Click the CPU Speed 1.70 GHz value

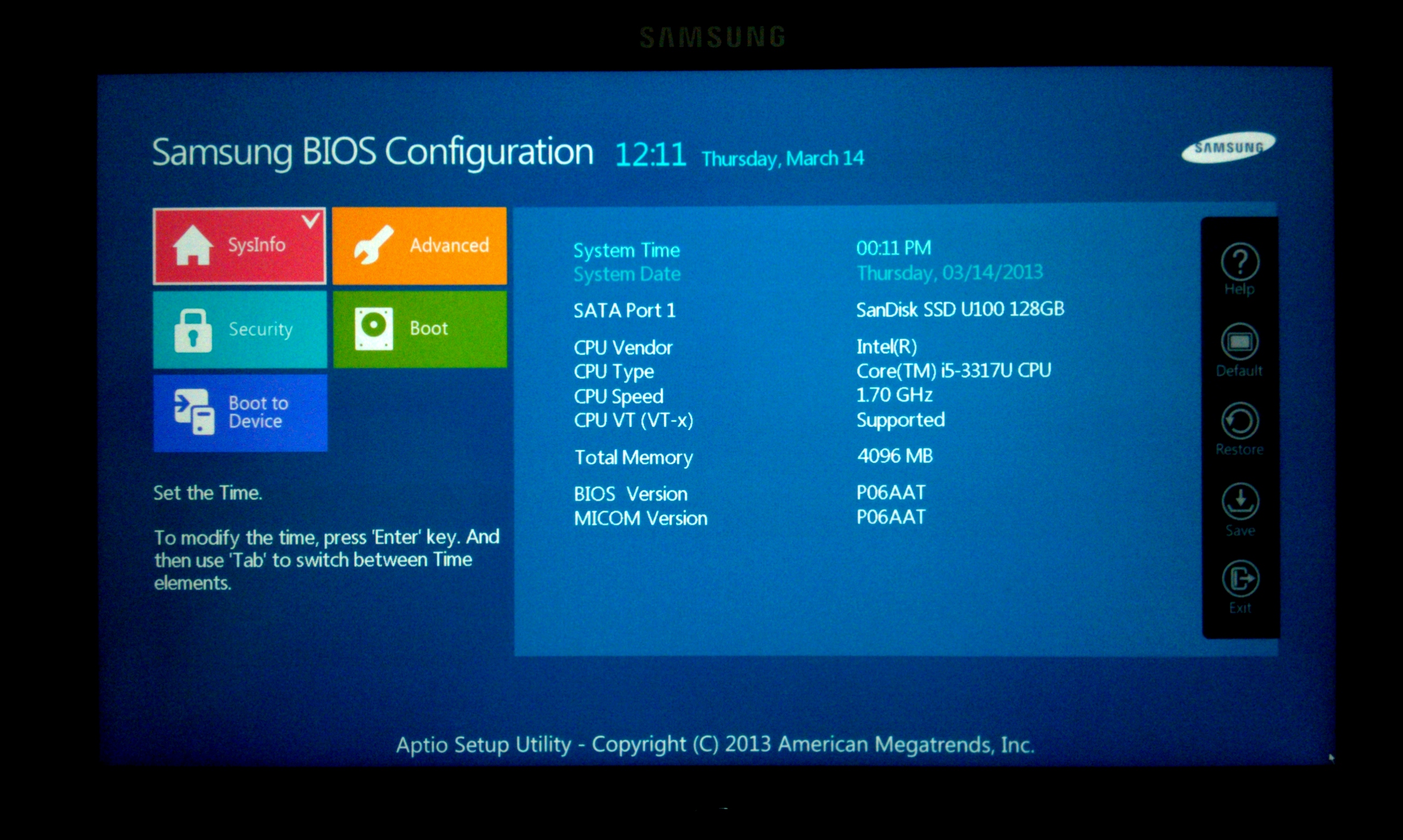894,395
